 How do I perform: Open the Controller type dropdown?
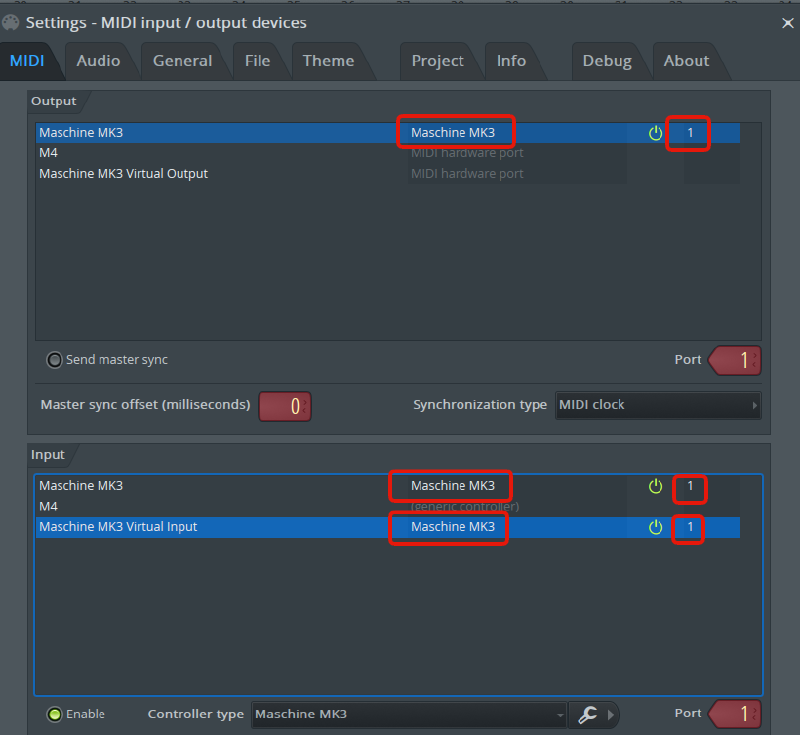pyautogui.click(x=409, y=715)
